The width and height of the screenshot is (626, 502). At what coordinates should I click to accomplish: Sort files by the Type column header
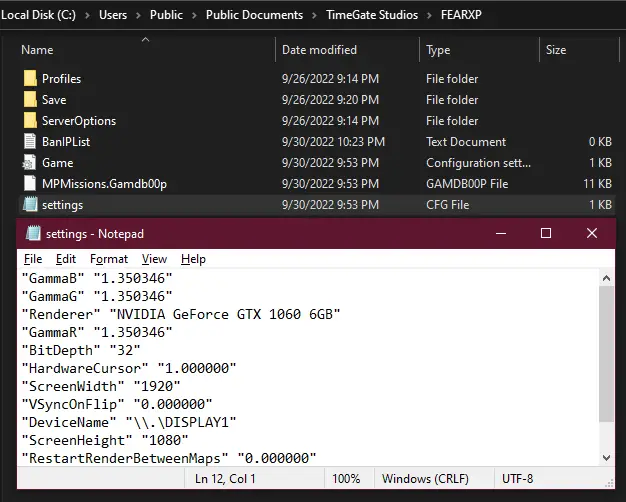(x=438, y=50)
